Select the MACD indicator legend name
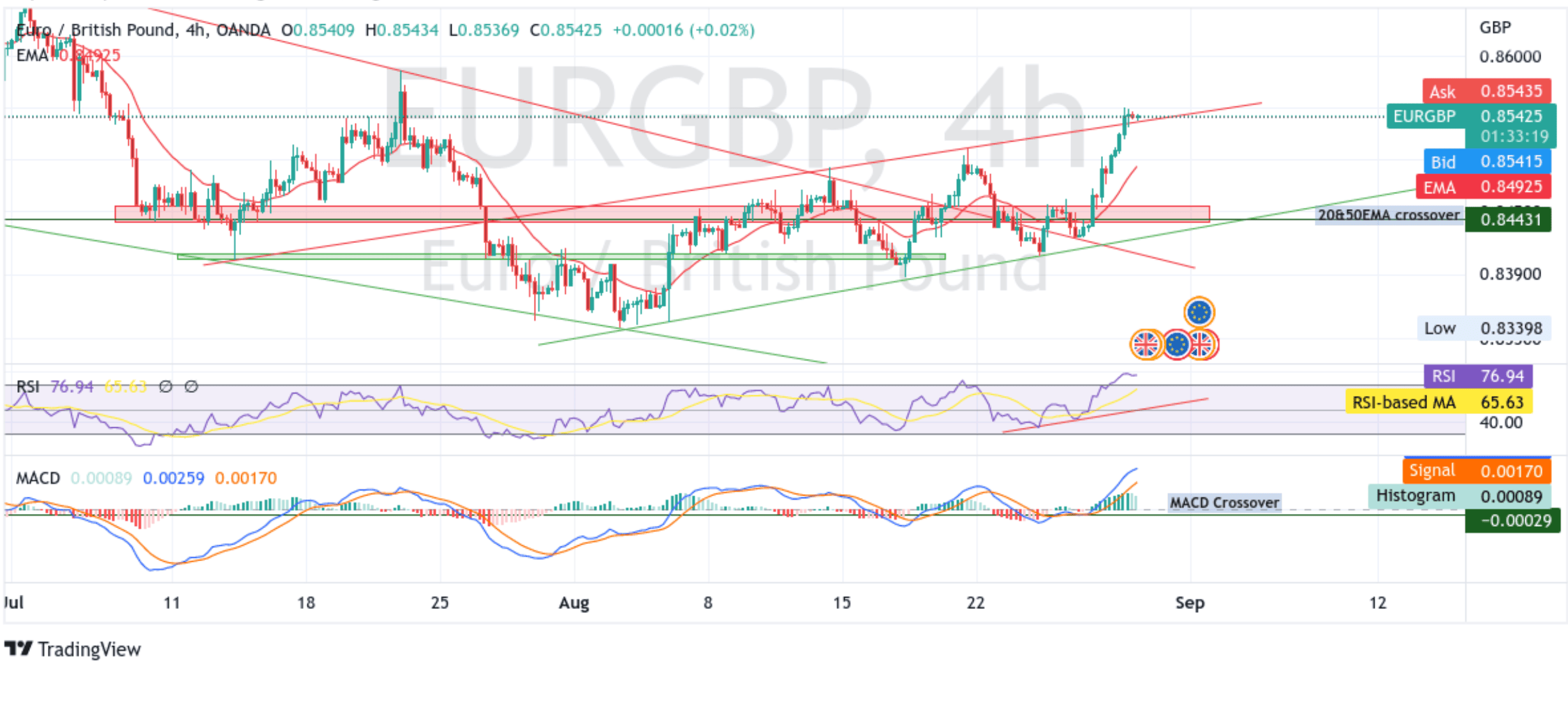This screenshot has width=1568, height=704. (38, 478)
